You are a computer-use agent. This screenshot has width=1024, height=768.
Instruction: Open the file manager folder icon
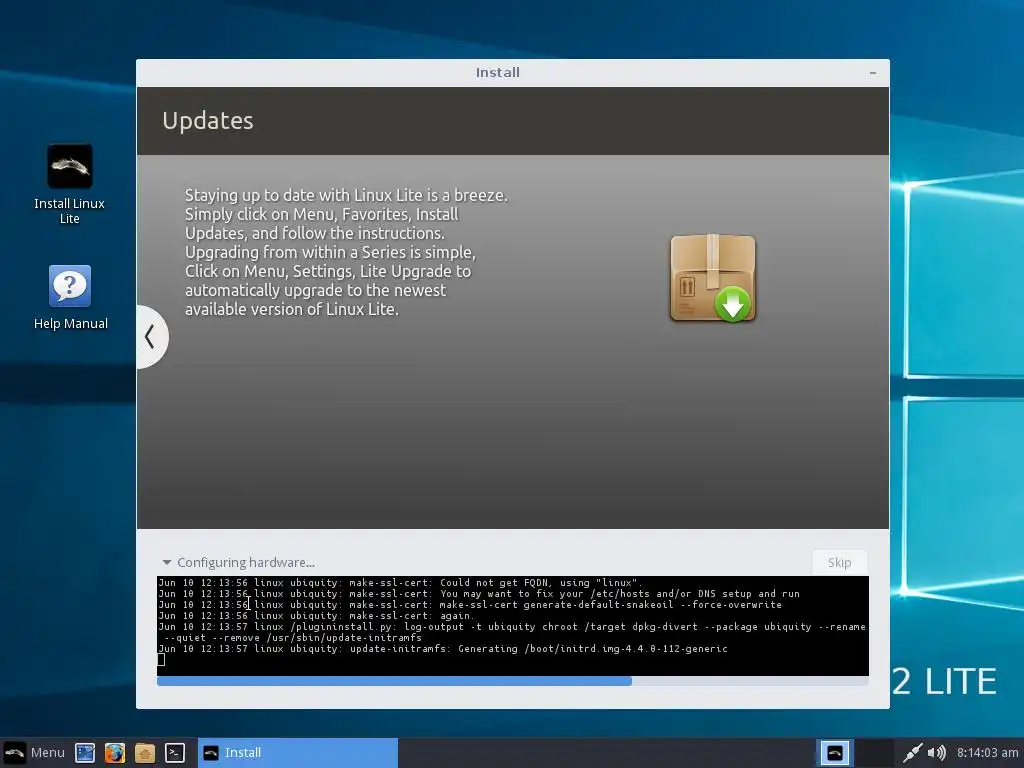tap(145, 753)
